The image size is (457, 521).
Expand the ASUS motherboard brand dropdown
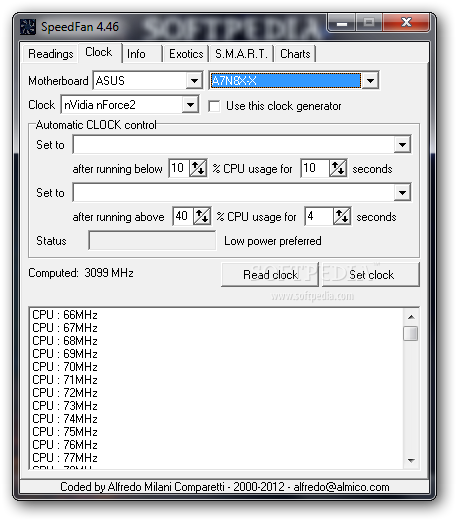(194, 80)
